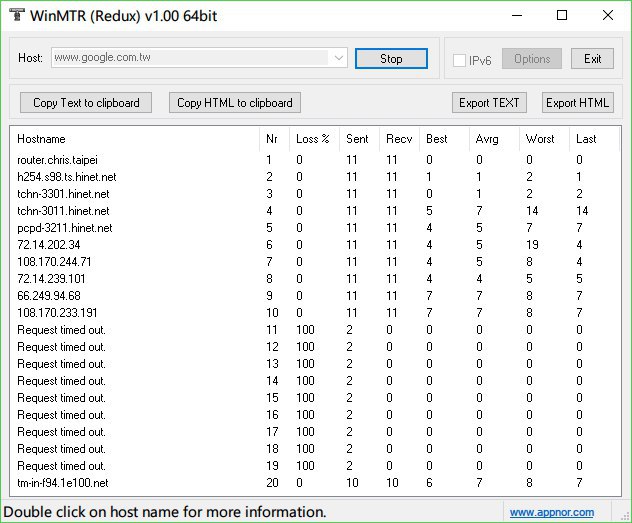
Task: Select the tm-in-f94.1e100.net row
Action: point(63,483)
